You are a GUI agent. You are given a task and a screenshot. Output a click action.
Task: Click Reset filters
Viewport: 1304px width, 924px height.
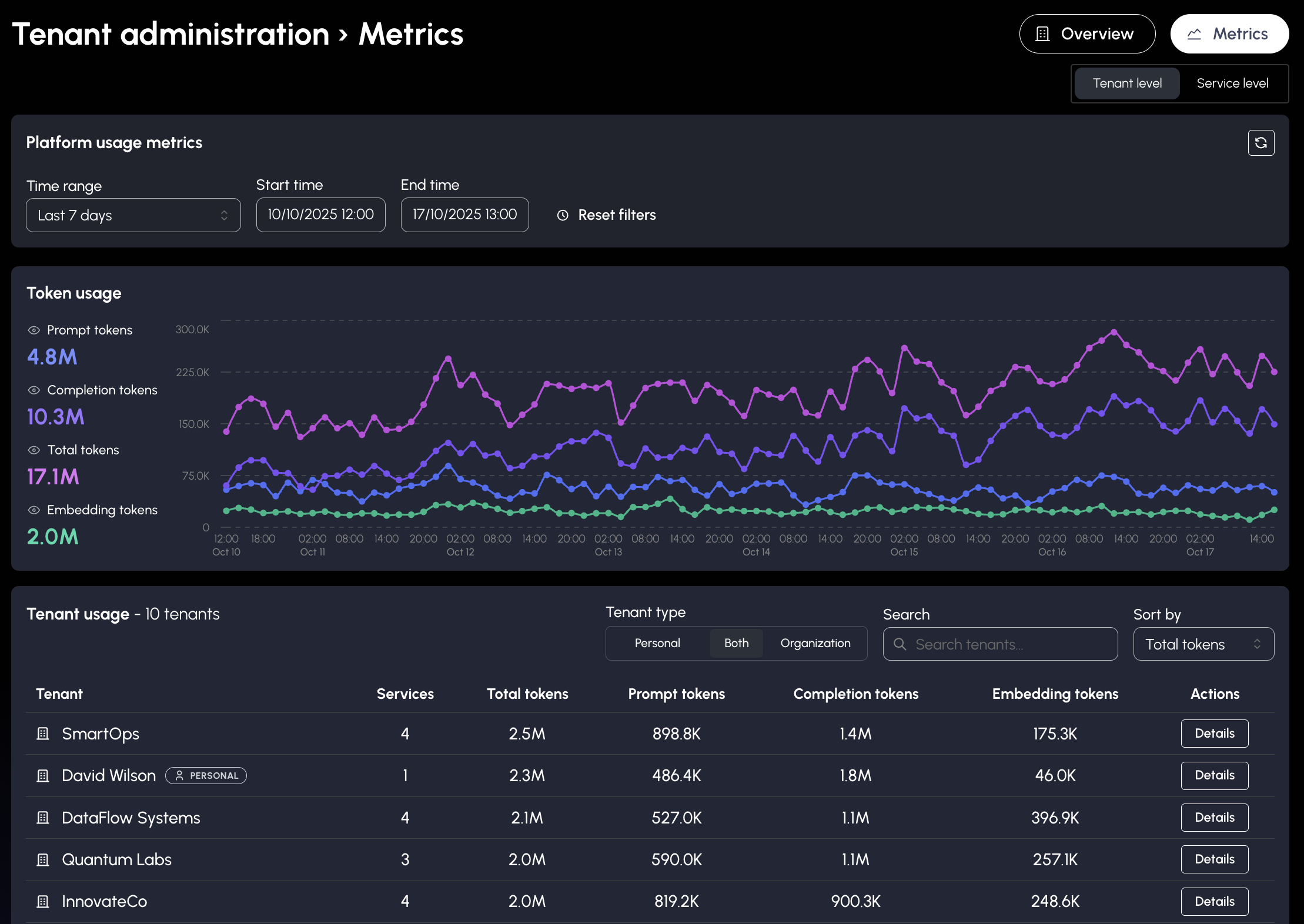coord(607,215)
